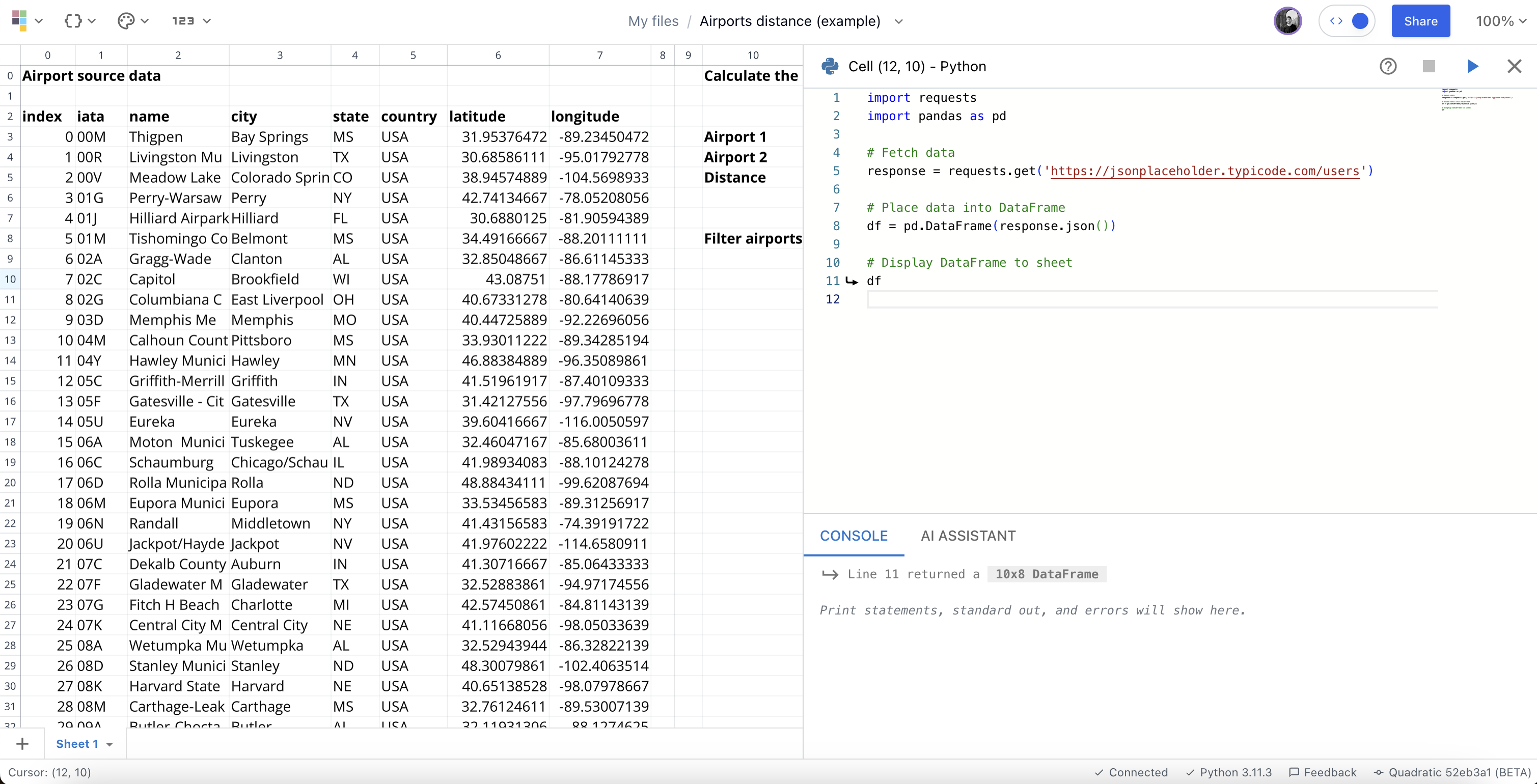Stop the running Python execution
Image resolution: width=1537 pixels, height=784 pixels.
[1429, 66]
